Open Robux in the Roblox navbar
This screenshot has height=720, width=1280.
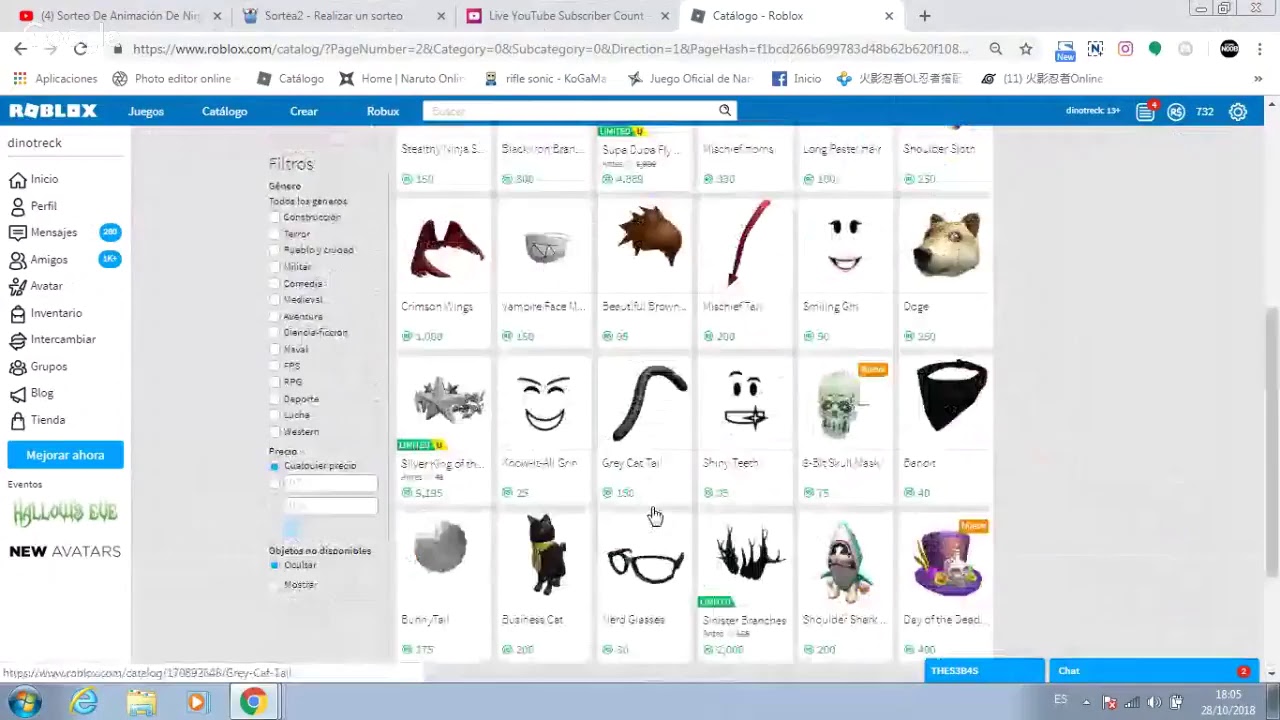pos(383,111)
